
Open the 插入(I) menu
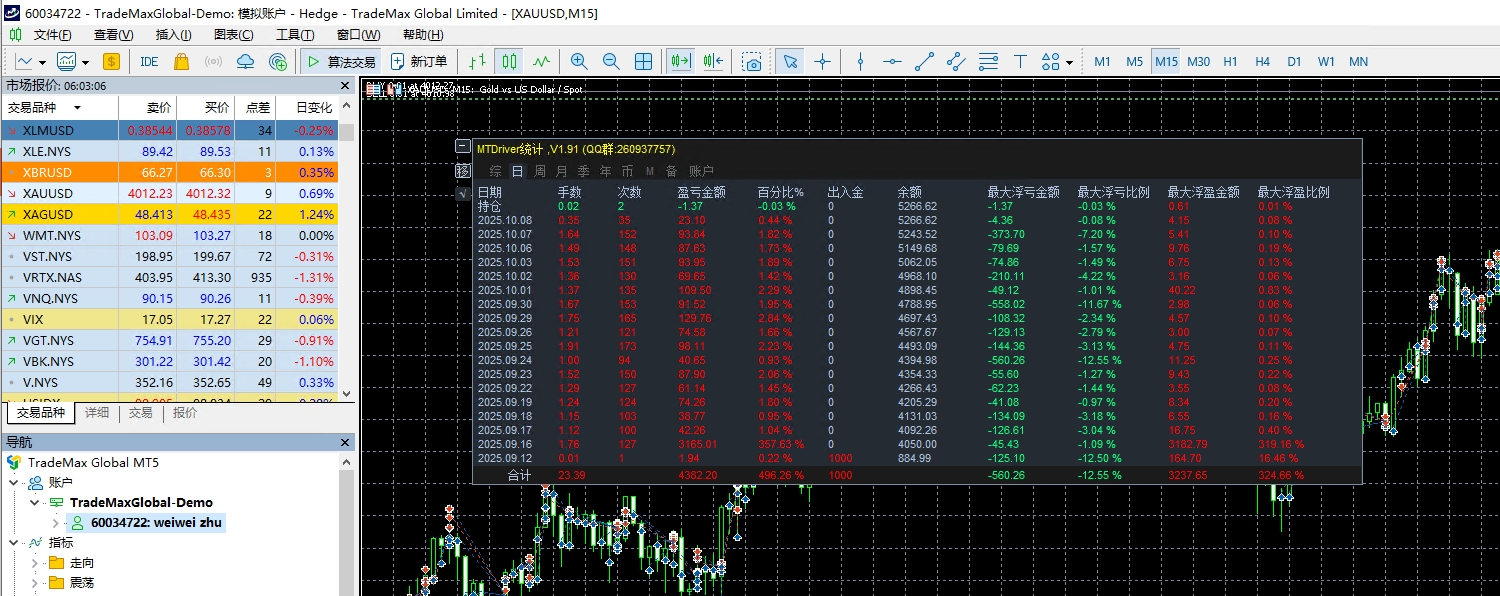tap(174, 35)
